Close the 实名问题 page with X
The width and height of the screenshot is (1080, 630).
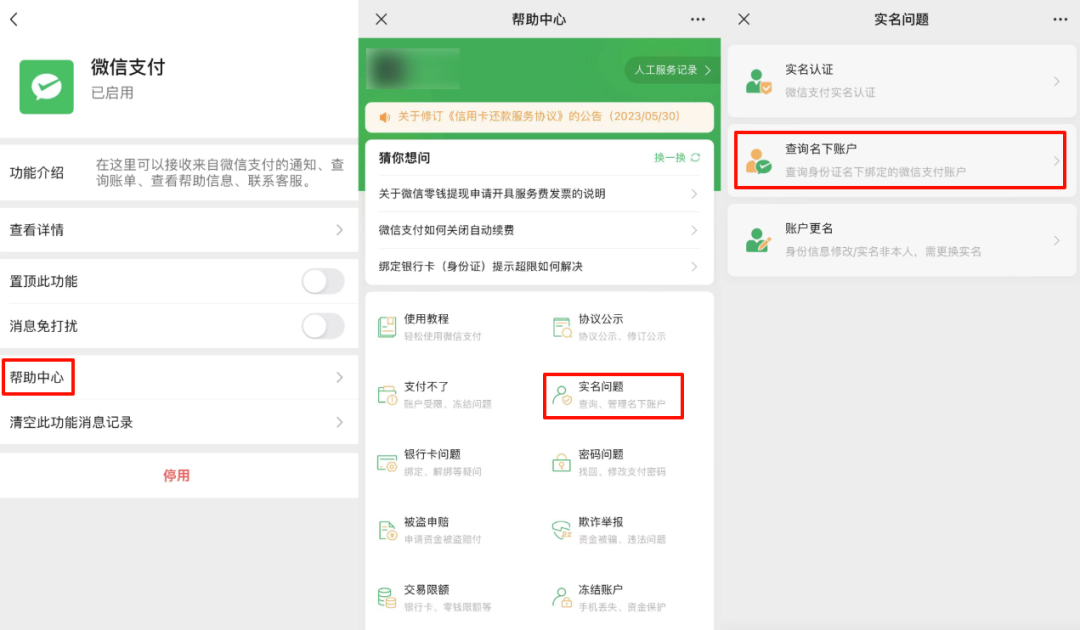point(744,19)
